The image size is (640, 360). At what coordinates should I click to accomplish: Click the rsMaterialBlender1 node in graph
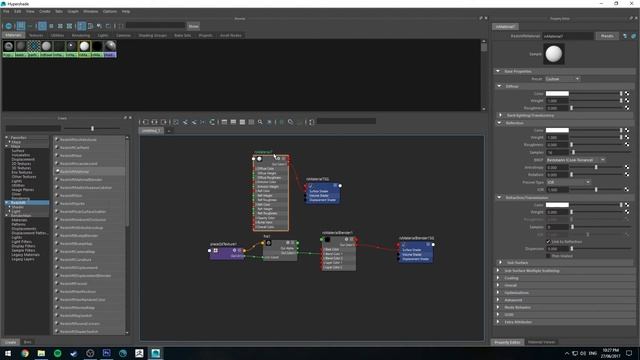pos(339,253)
